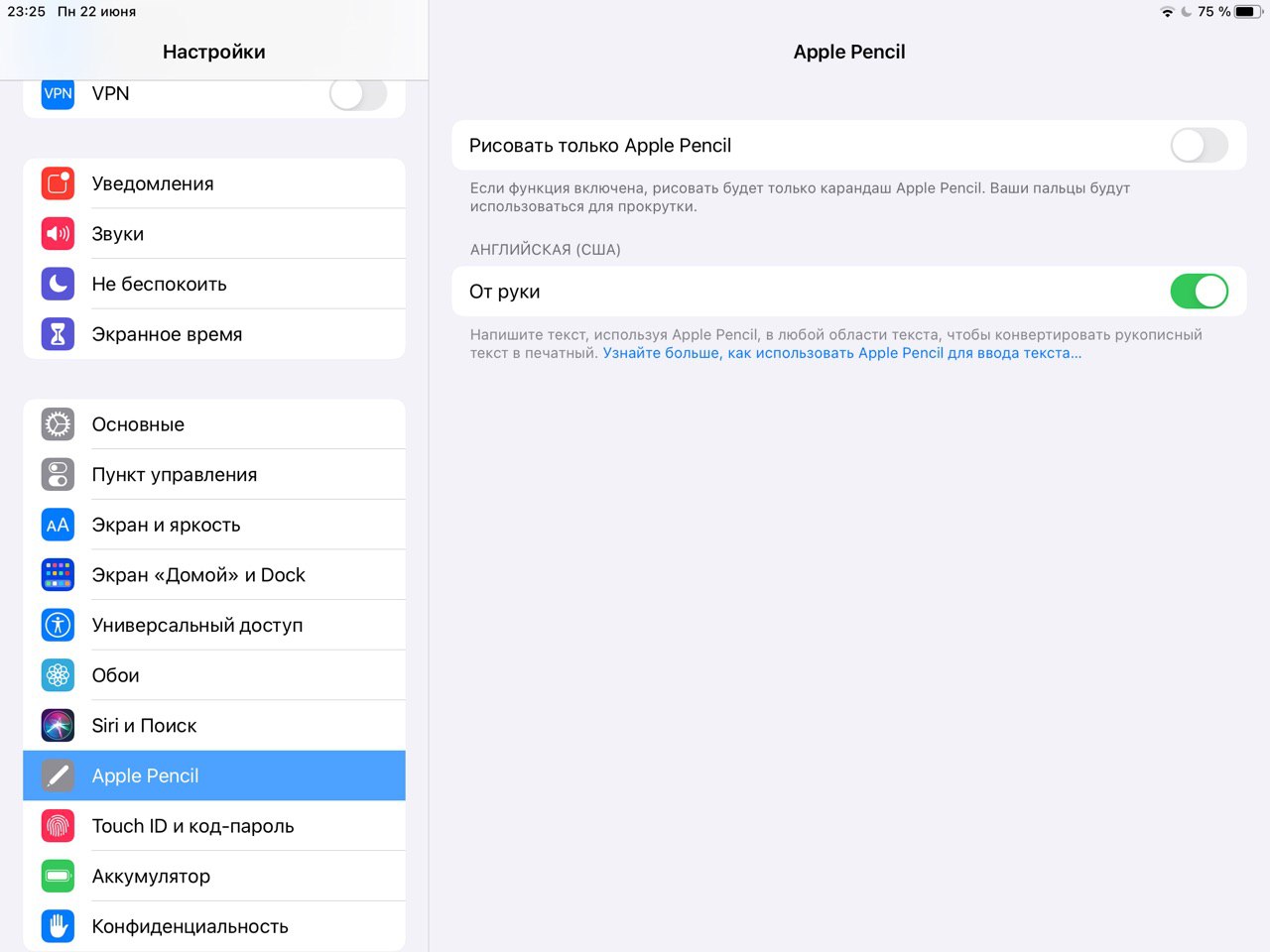This screenshot has height=952, width=1270.
Task: Open Универсальный доступ settings
Action: [x=214, y=625]
